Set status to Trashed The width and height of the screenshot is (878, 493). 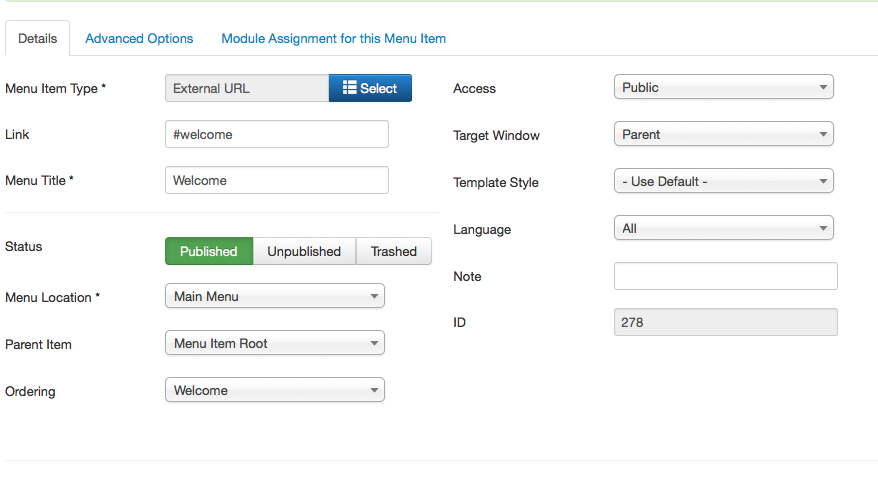point(394,251)
